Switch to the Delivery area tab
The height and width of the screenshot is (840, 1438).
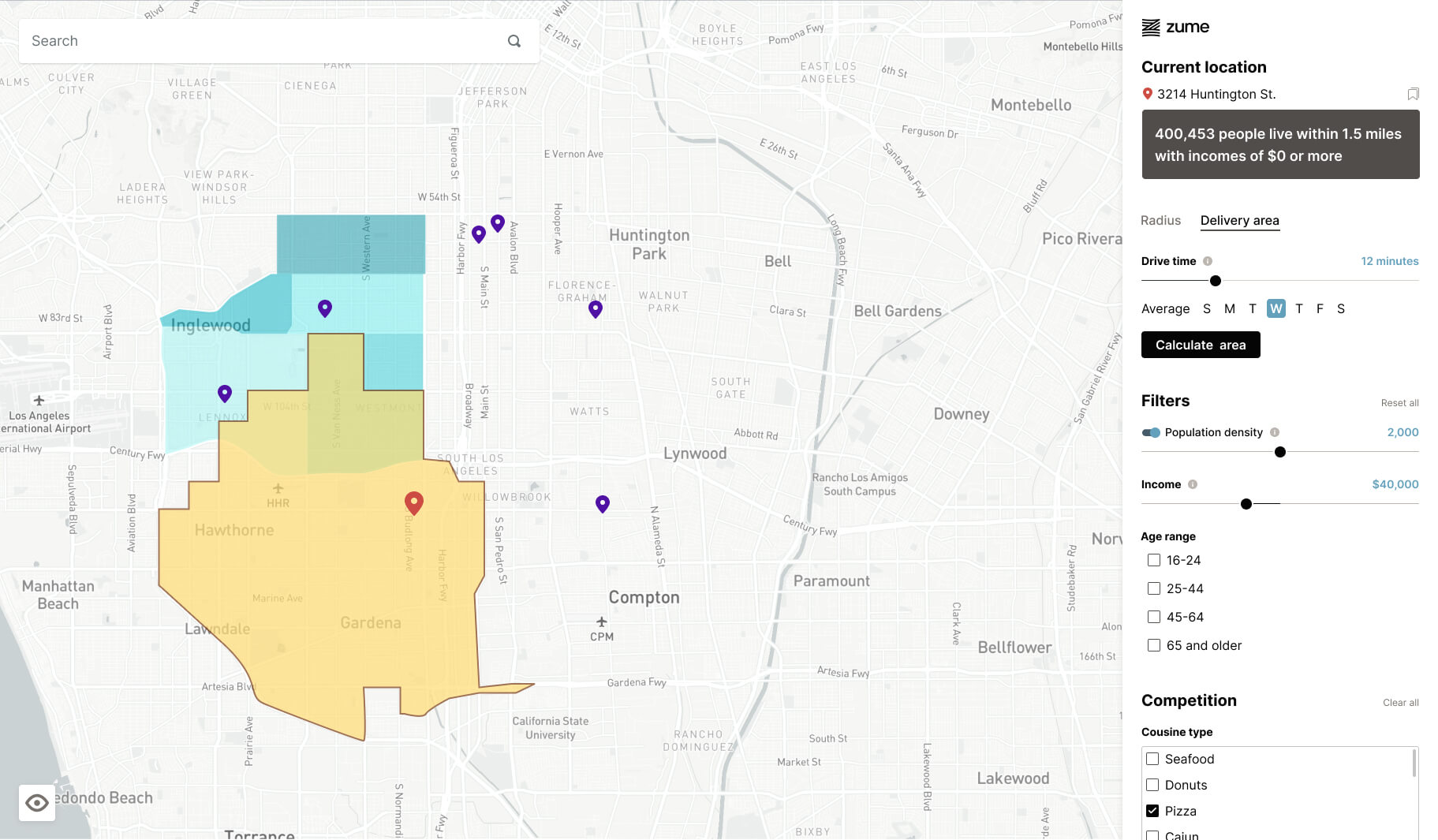pyautogui.click(x=1239, y=221)
